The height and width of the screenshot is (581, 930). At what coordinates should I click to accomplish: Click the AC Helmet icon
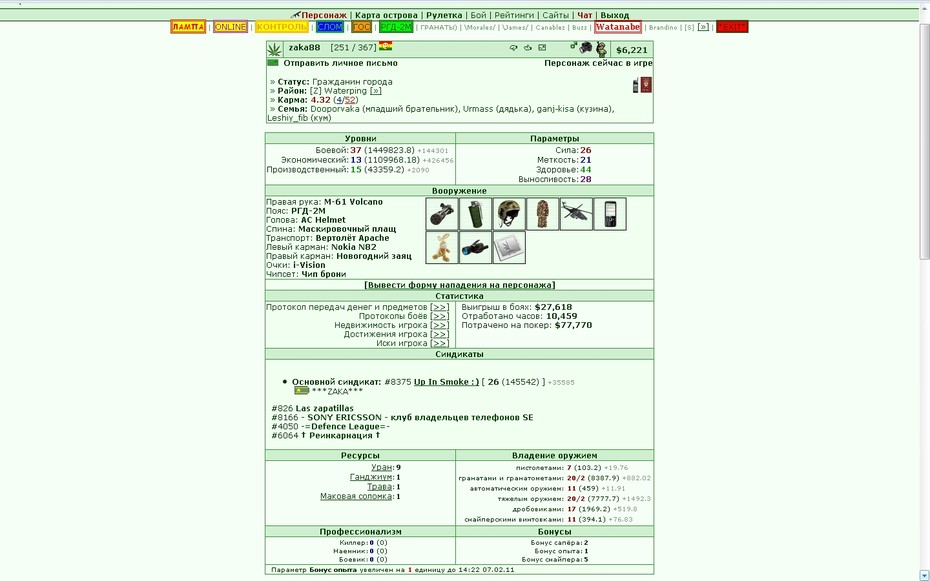tap(509, 214)
